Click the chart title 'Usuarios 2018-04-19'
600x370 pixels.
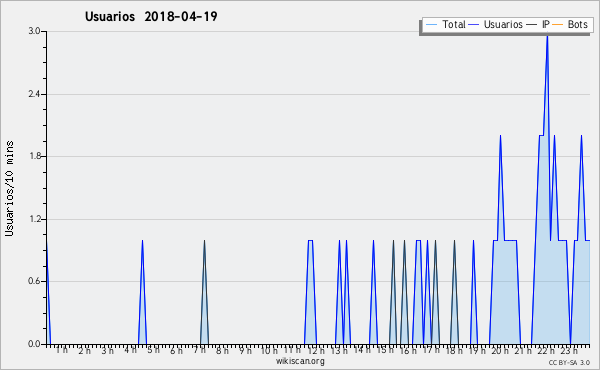coord(151,16)
